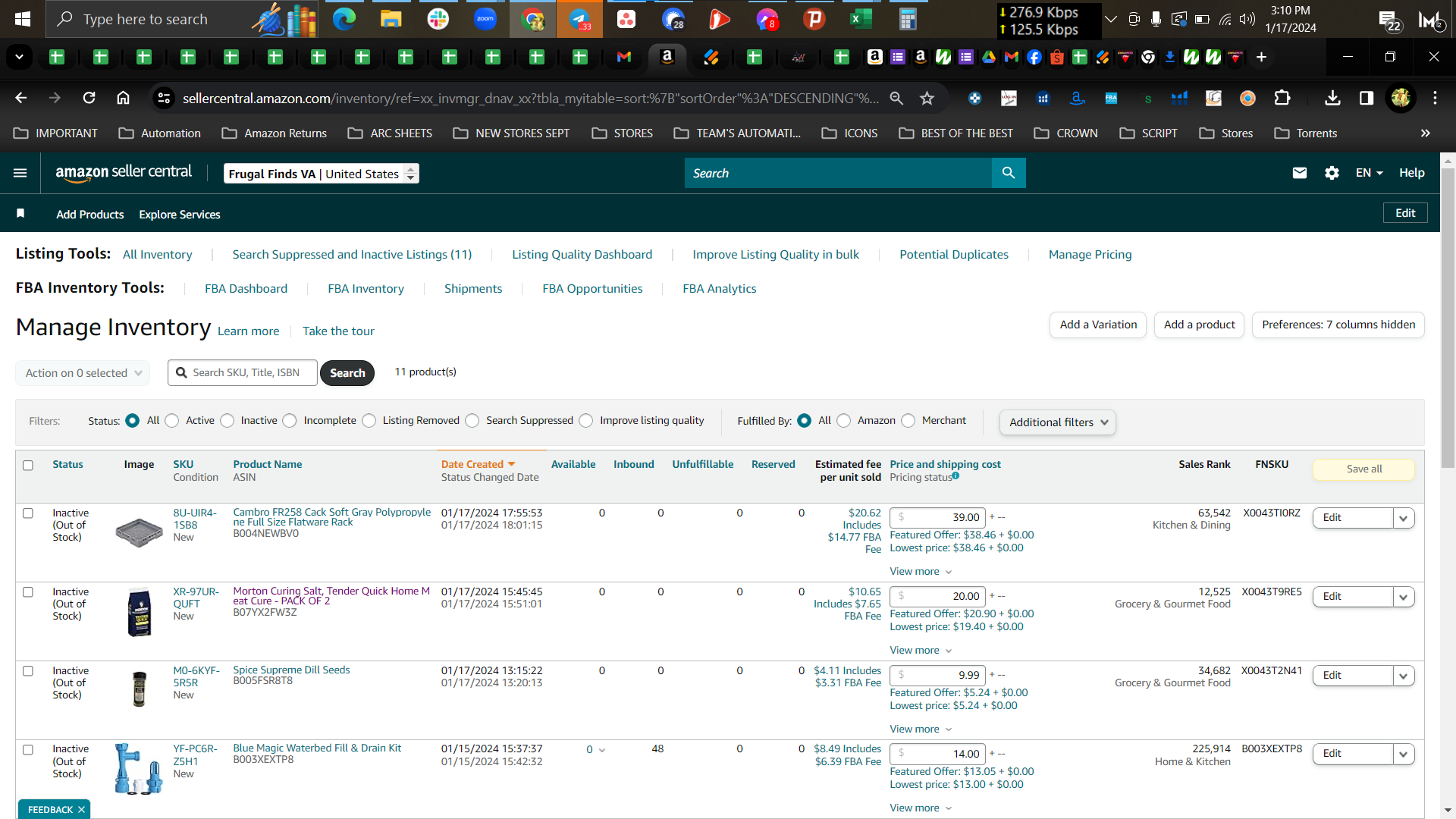Close the Feedback tab
The width and height of the screenshot is (1456, 819).
pyautogui.click(x=82, y=809)
